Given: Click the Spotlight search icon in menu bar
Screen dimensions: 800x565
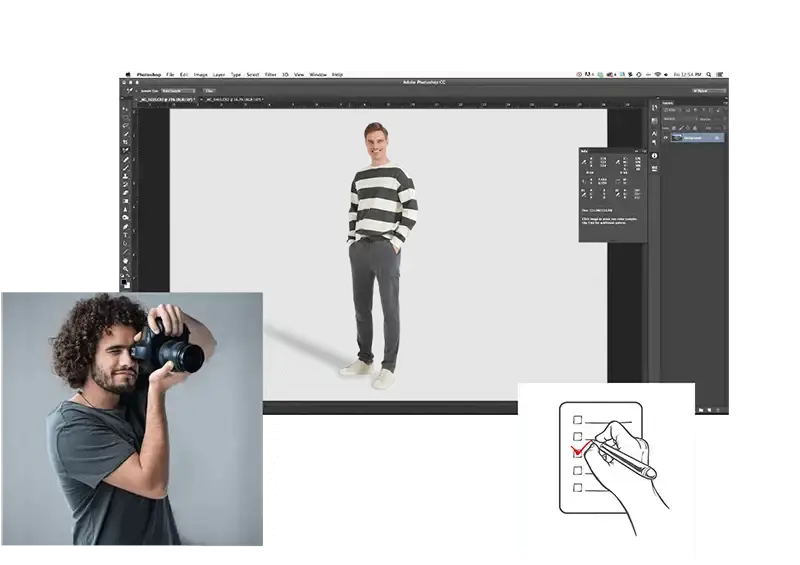Looking at the screenshot, I should [x=710, y=75].
